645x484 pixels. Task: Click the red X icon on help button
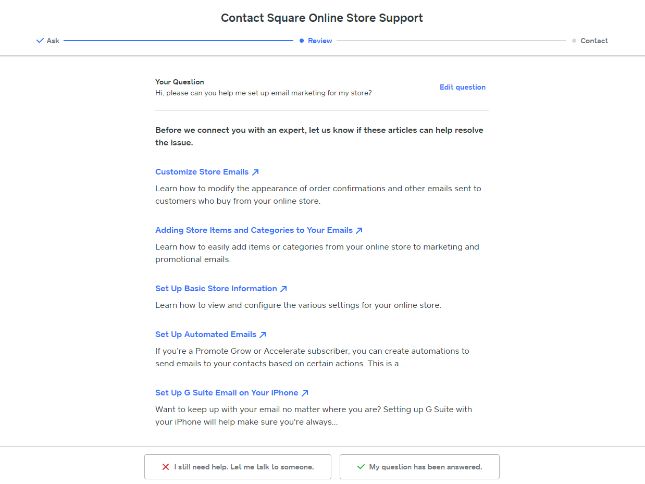165,467
